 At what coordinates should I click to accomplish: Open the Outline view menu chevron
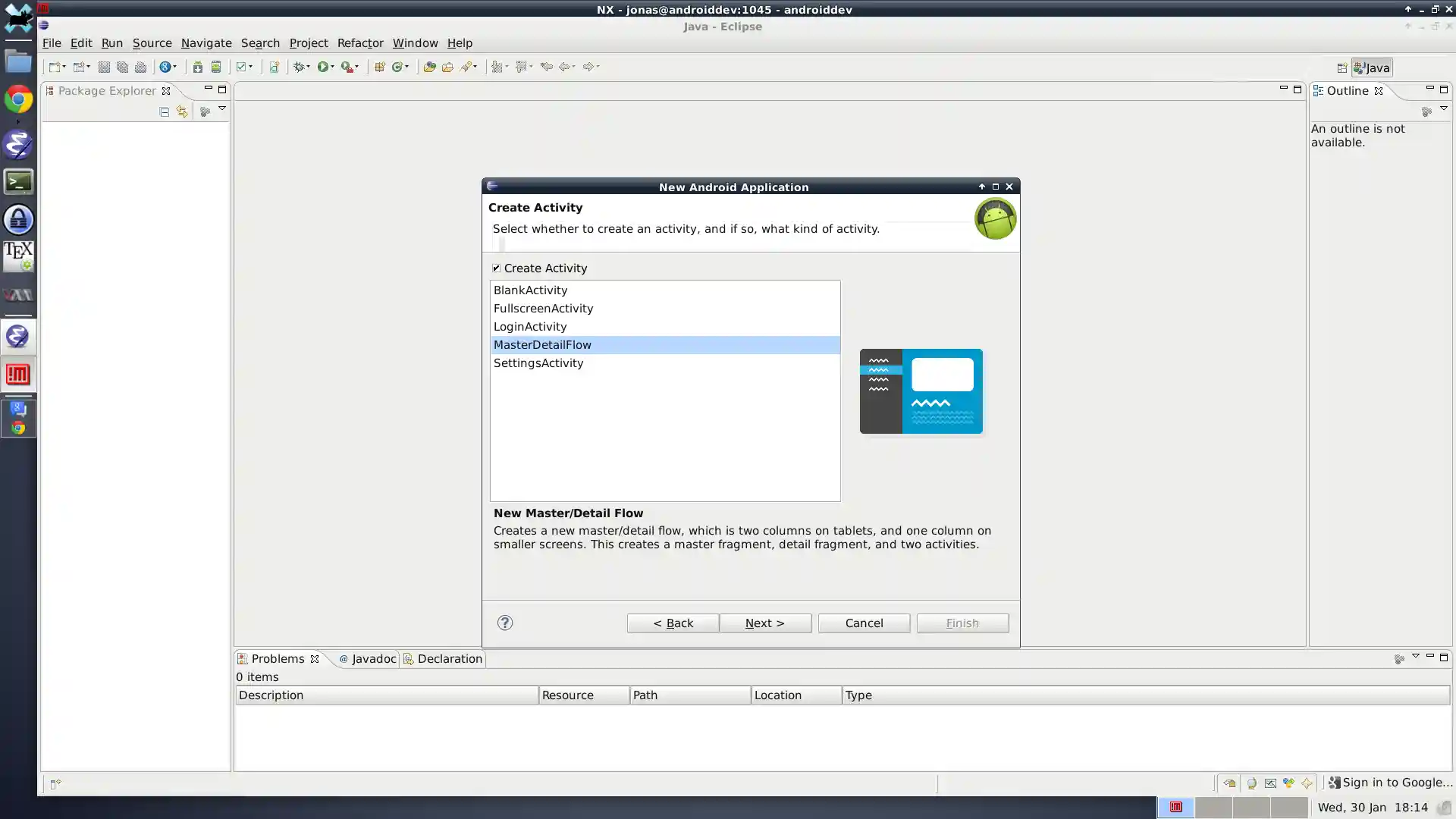tap(1445, 108)
